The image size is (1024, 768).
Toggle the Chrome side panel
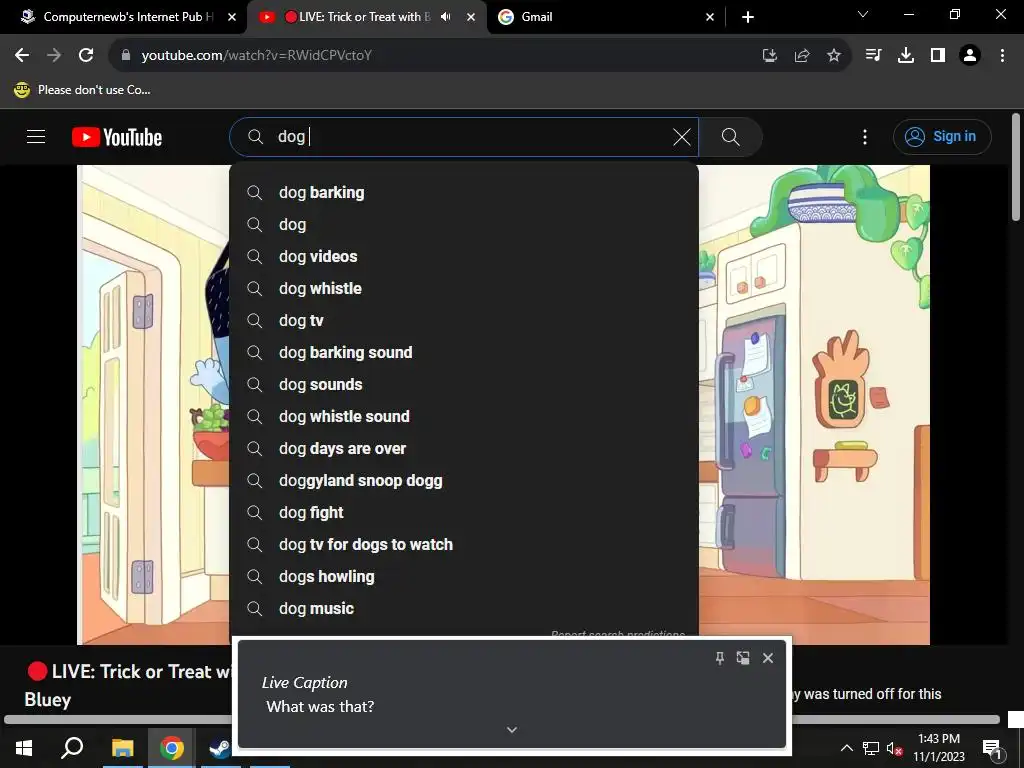tap(938, 55)
